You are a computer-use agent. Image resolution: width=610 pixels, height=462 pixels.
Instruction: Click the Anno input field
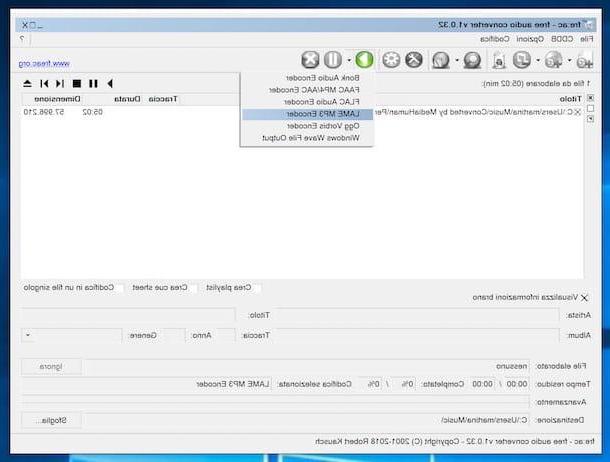click(x=175, y=335)
